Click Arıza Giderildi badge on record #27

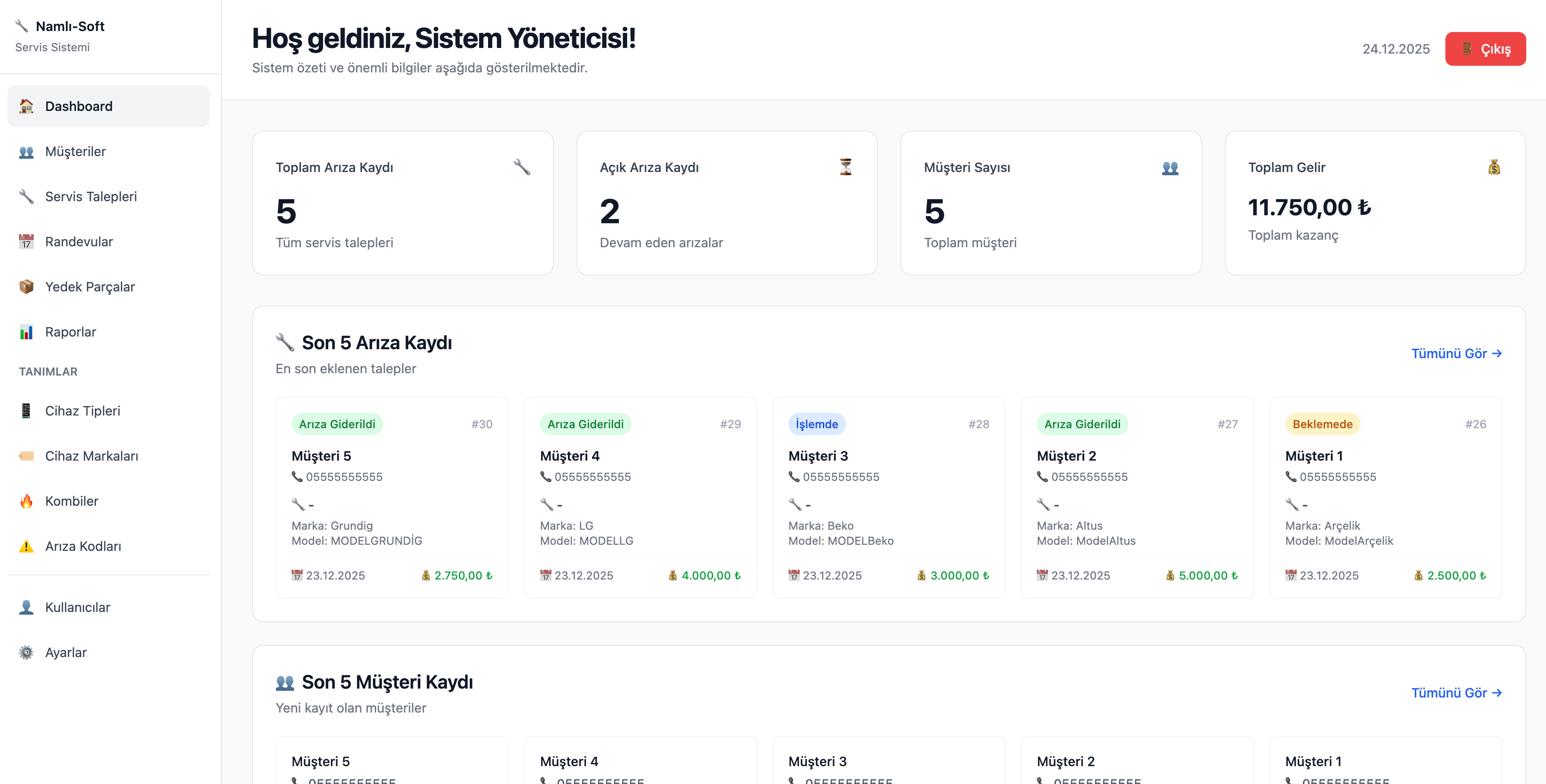[x=1083, y=425]
